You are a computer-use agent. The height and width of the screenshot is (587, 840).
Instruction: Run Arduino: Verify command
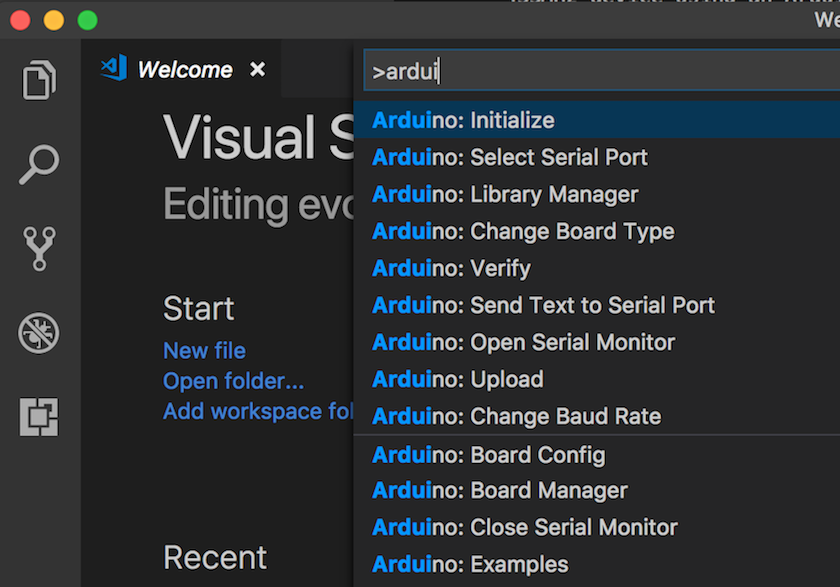[597, 268]
